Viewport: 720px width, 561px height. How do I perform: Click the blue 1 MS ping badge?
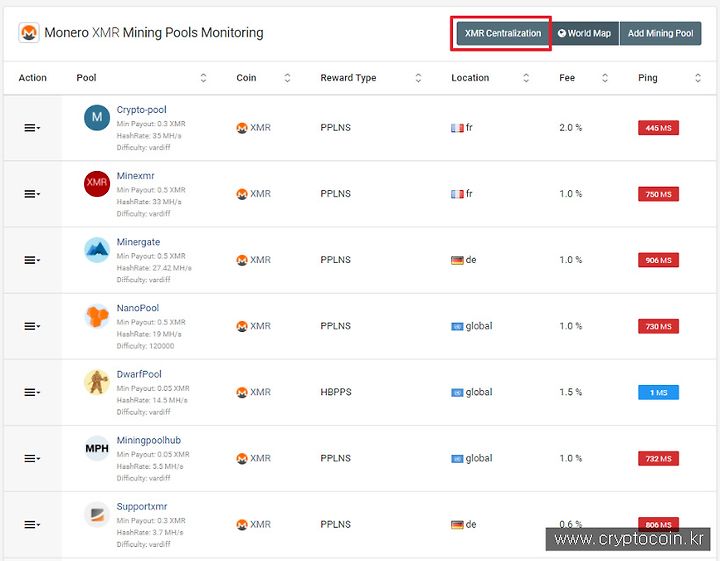[x=658, y=392]
